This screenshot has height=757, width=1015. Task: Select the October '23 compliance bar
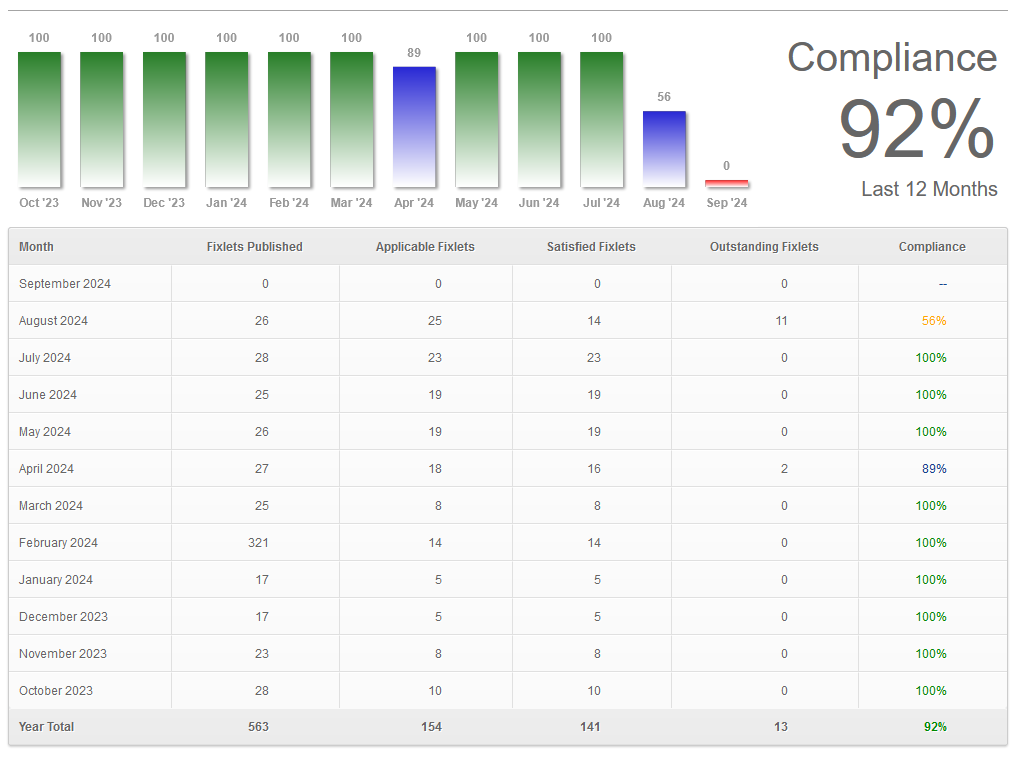(x=39, y=120)
